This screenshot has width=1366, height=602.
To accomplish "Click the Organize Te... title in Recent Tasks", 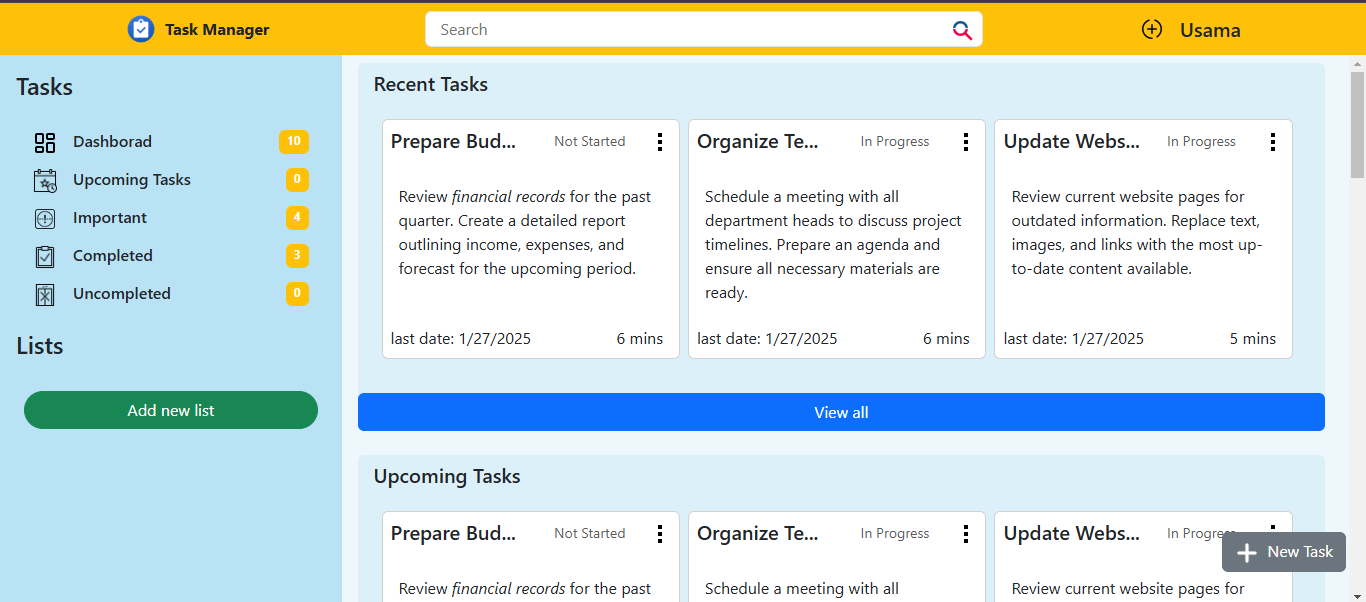I will pyautogui.click(x=758, y=142).
